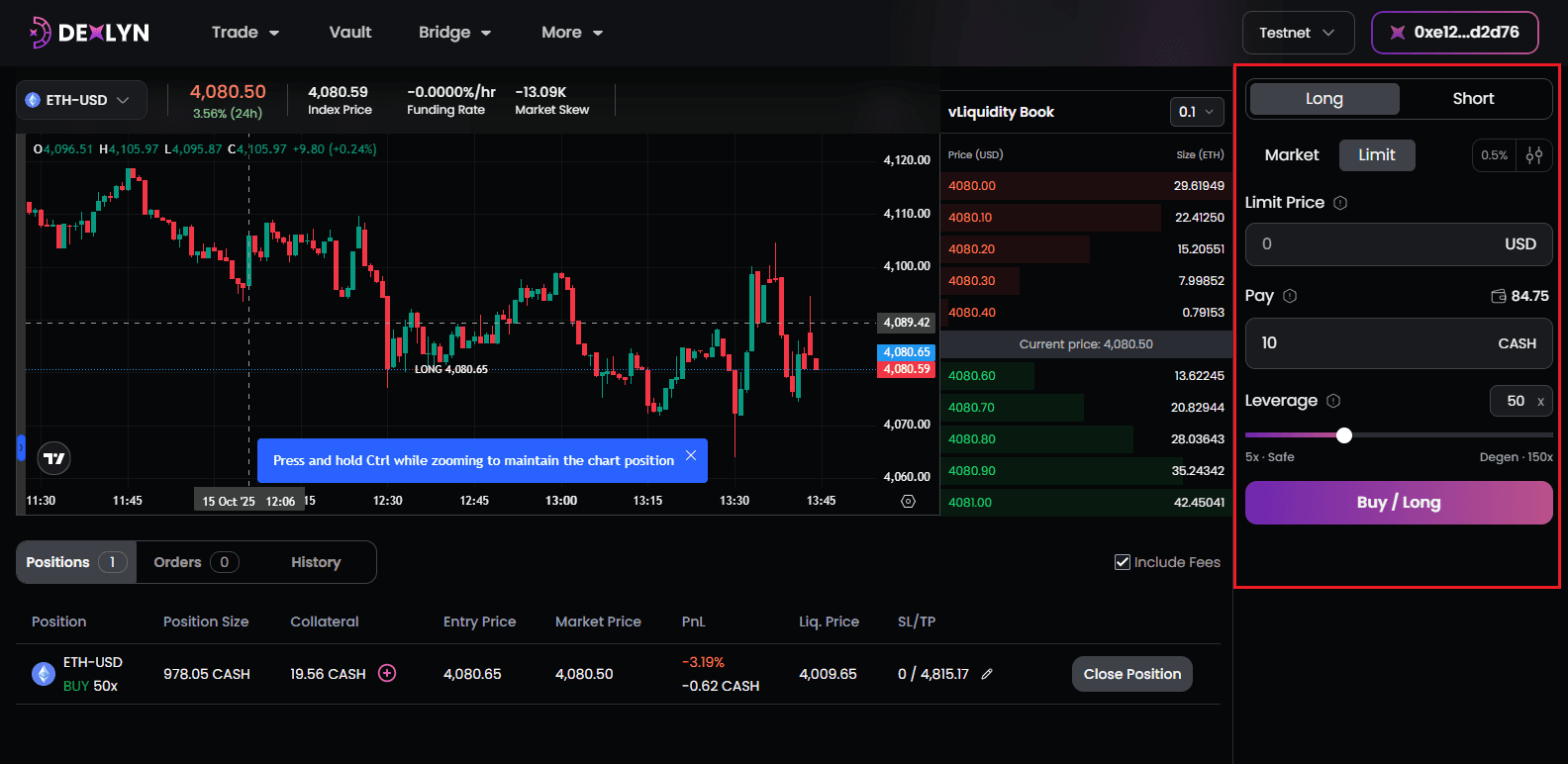Screen dimensions: 1568x764
Task: Click the Close Position button
Action: 1131,674
